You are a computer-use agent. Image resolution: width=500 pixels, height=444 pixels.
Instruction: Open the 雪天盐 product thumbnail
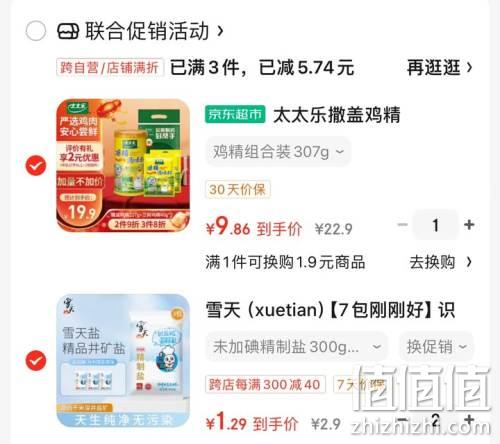123,360
